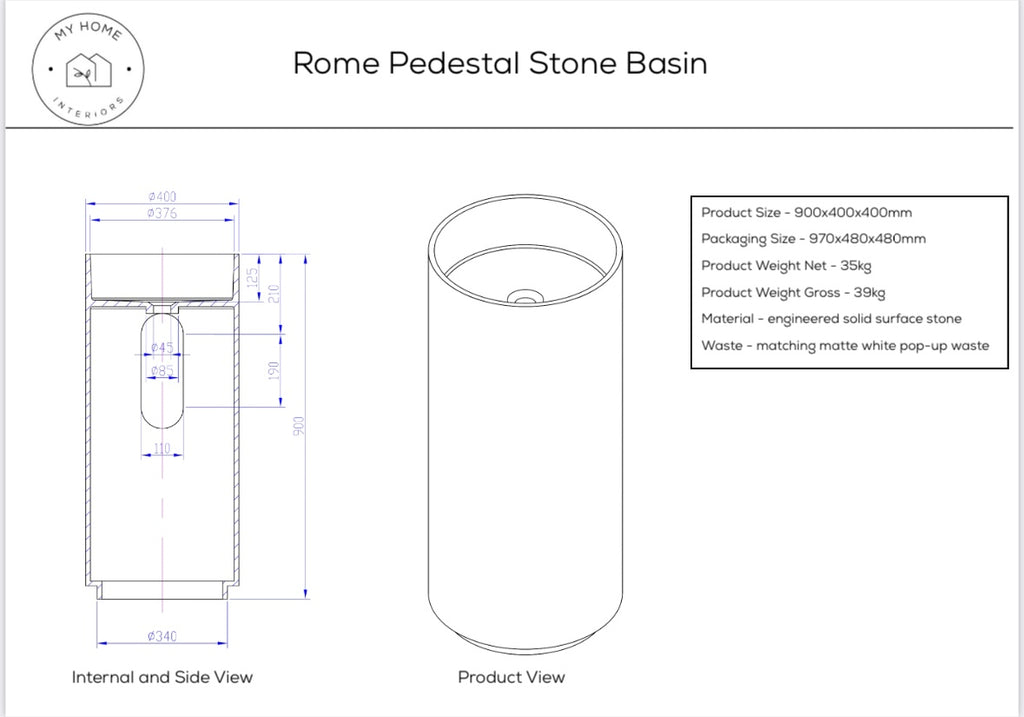Click the Rome Pedestal Stone Basin title
This screenshot has height=717, width=1024.
tap(500, 63)
